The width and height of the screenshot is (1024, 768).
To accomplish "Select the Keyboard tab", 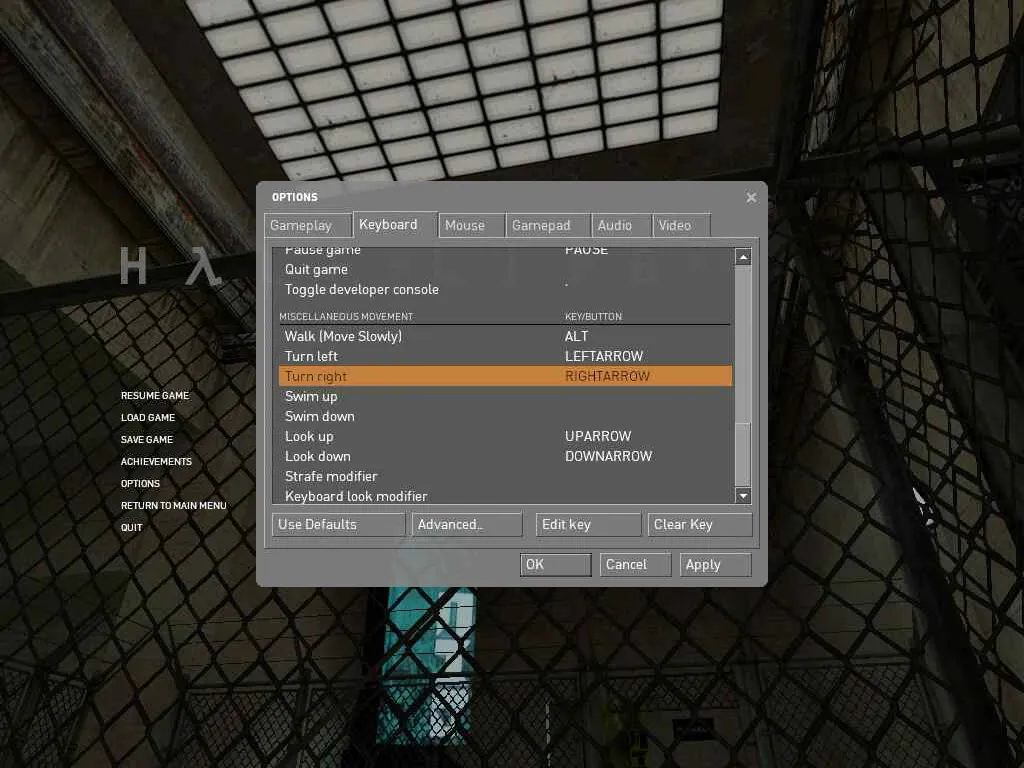I will 394,224.
